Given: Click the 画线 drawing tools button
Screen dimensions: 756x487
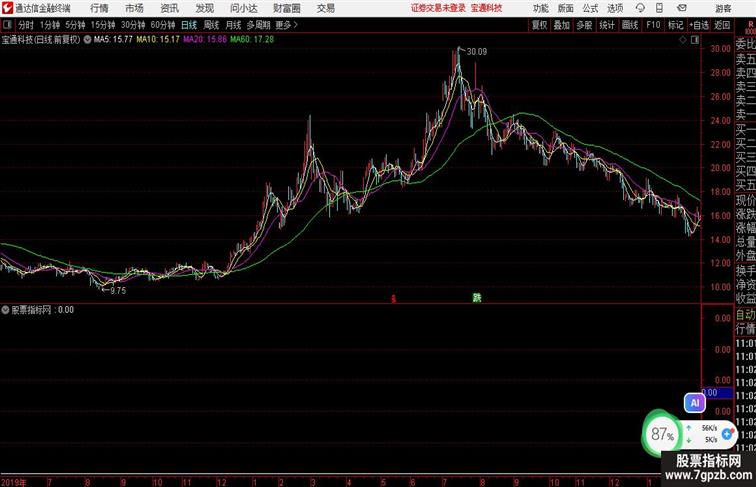Looking at the screenshot, I should (630, 25).
